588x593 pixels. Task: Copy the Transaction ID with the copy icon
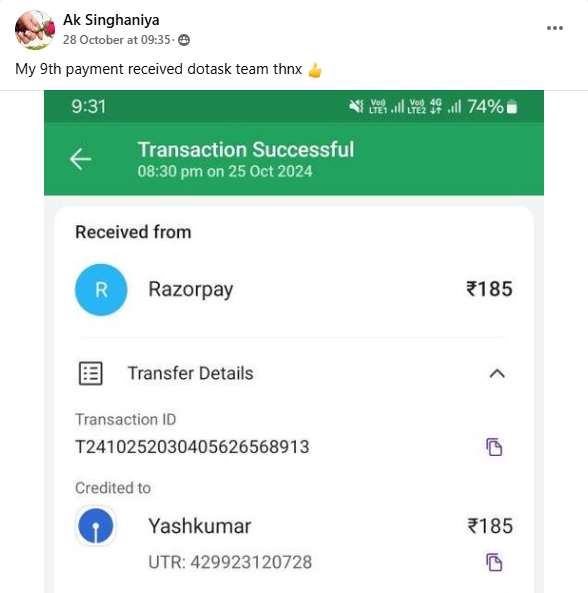tap(494, 447)
